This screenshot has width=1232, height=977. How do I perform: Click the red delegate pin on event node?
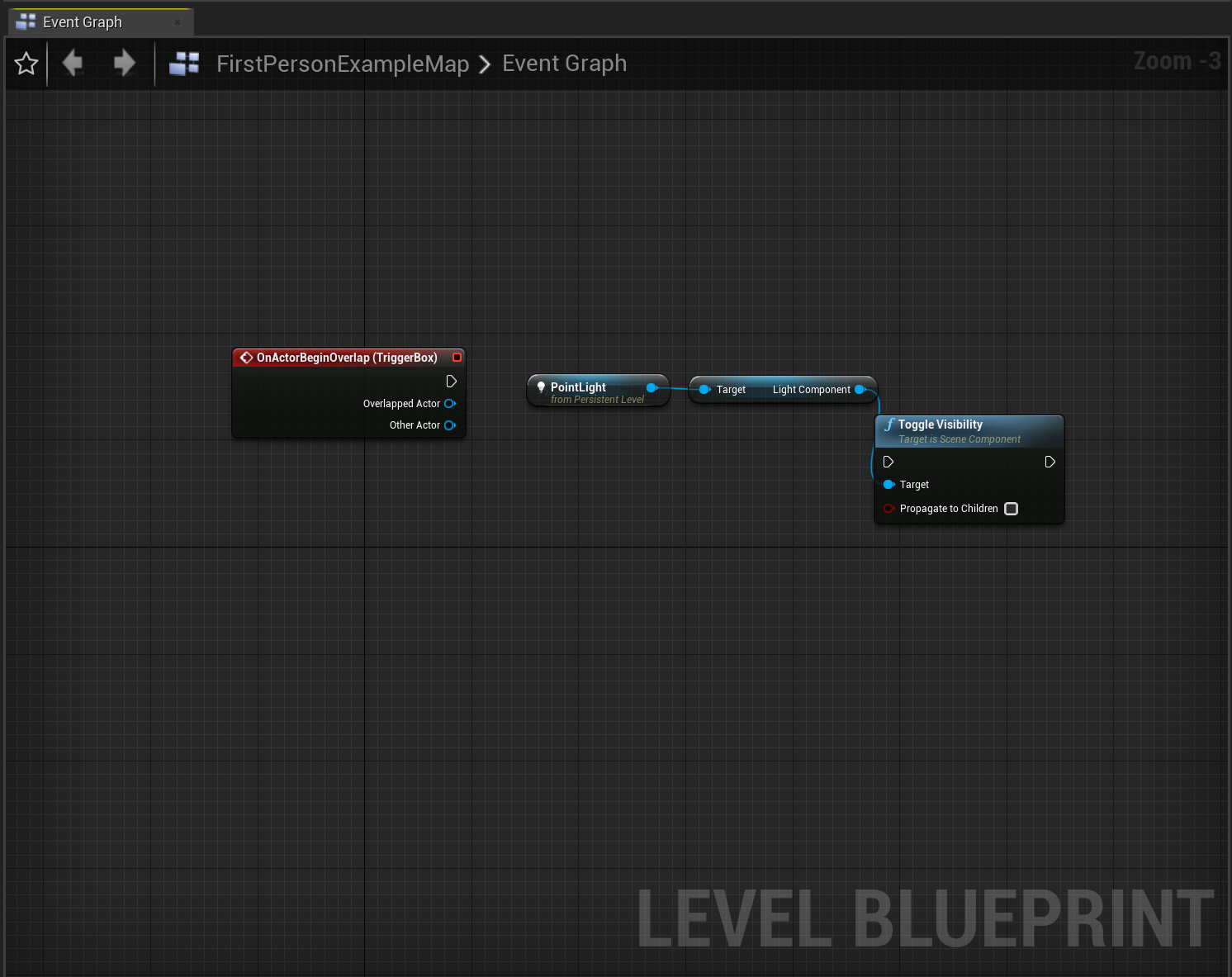click(x=457, y=358)
